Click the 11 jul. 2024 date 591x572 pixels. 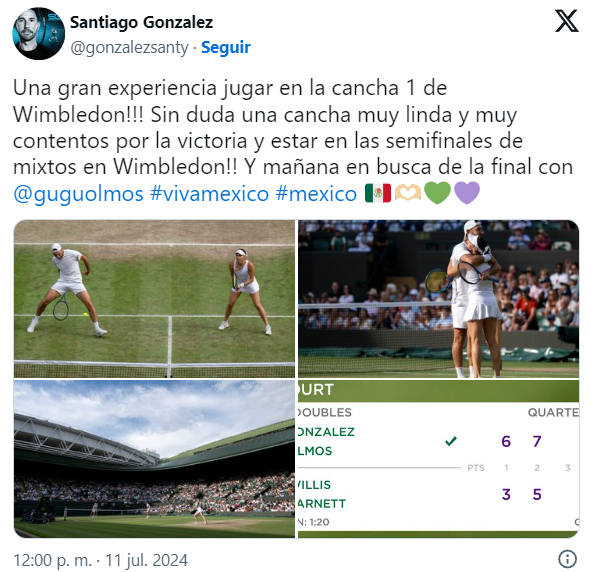(146, 560)
